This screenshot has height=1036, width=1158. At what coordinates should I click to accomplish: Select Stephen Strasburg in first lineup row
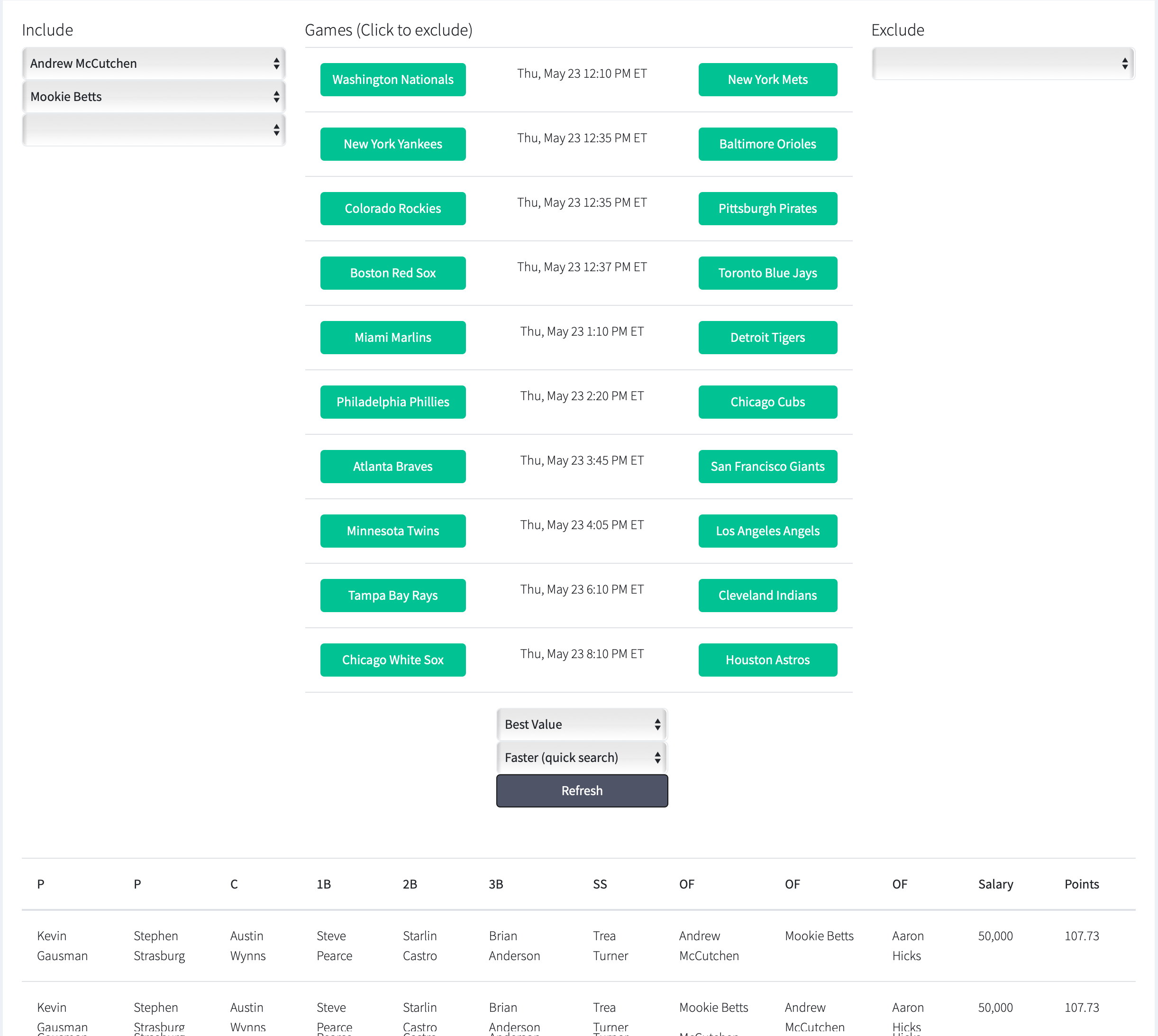point(159,945)
